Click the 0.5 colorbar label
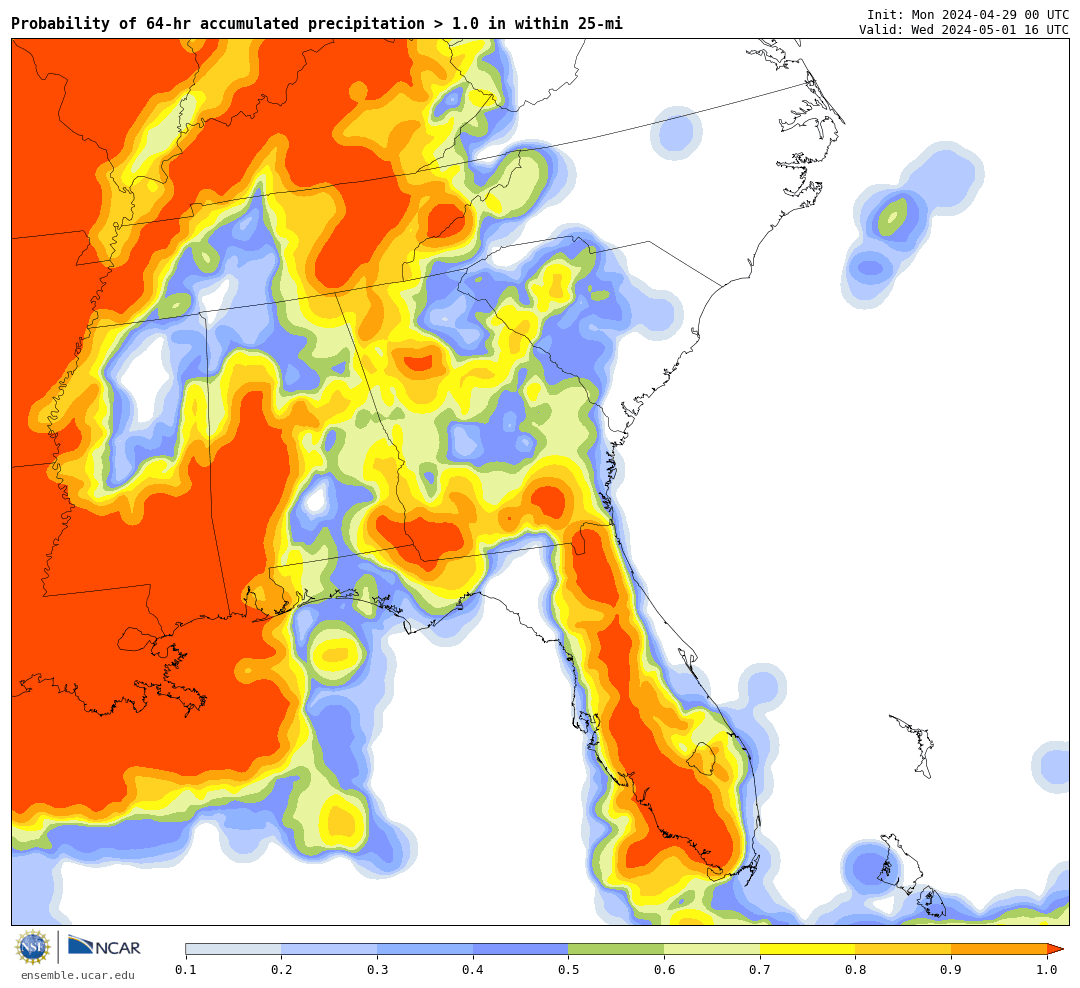This screenshot has width=1080, height=988. tap(569, 970)
